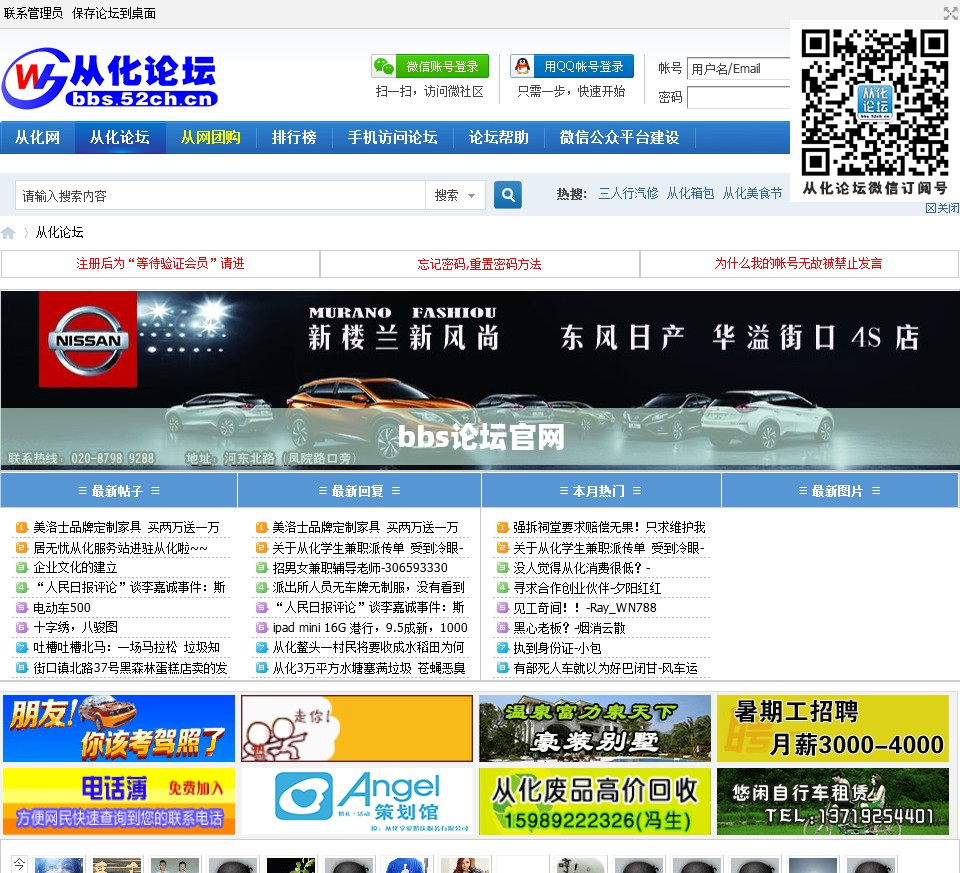Close the QR code popup via 关闭
This screenshot has height=873, width=960.
942,208
